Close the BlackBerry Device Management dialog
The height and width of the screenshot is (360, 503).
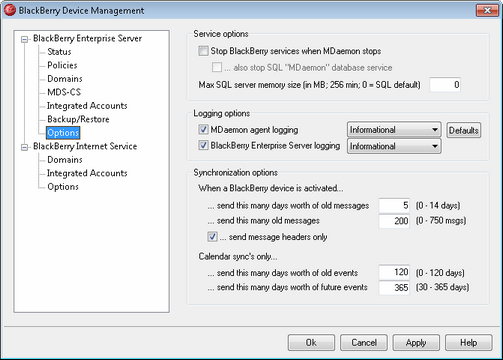pyautogui.click(x=487, y=10)
